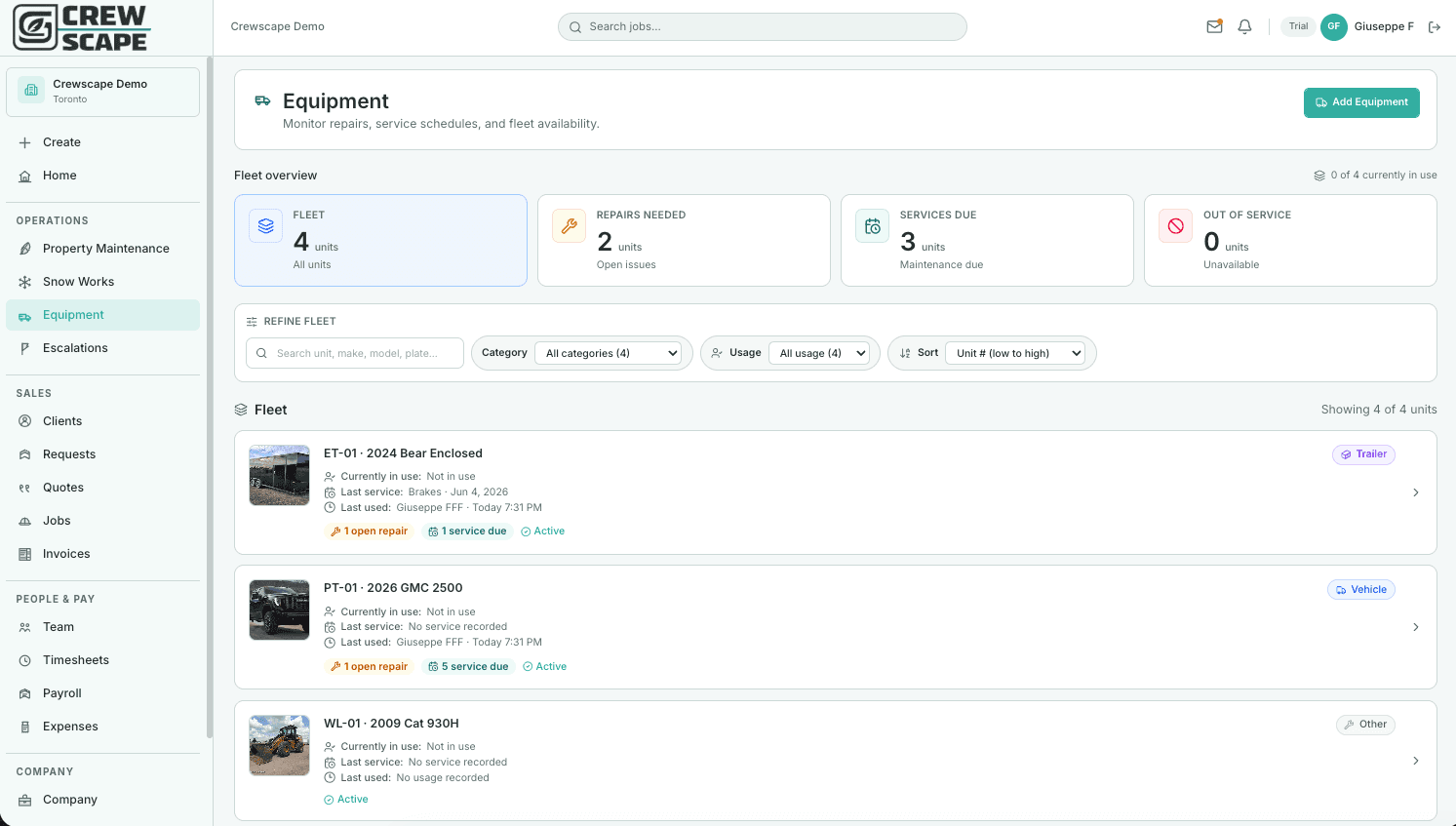The width and height of the screenshot is (1456, 826).
Task: Expand the WL-01 unit row chevron
Action: click(1416, 761)
